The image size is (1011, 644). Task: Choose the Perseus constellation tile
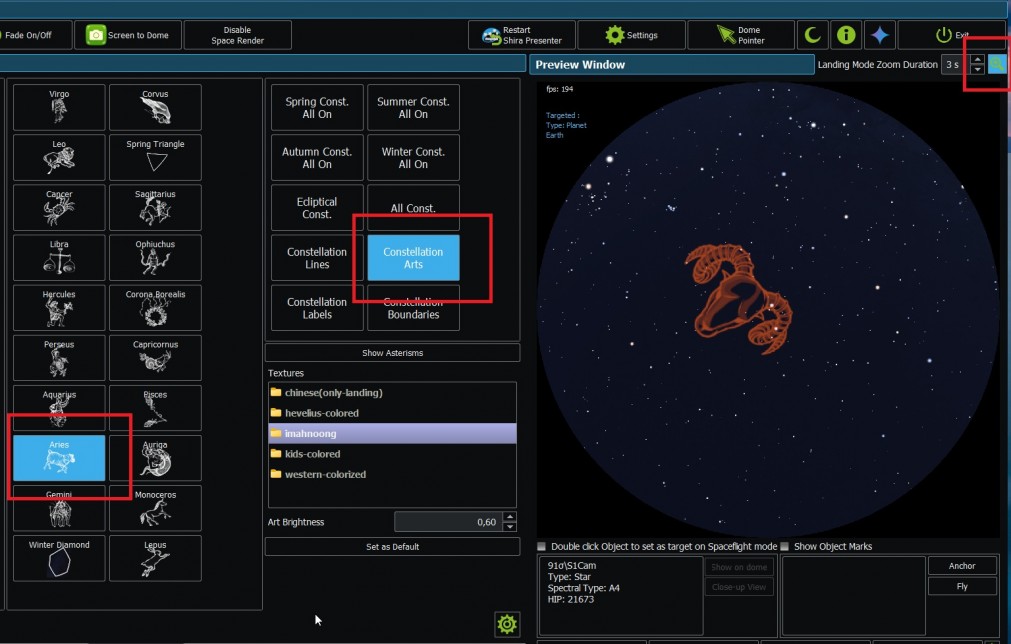[x=59, y=358]
